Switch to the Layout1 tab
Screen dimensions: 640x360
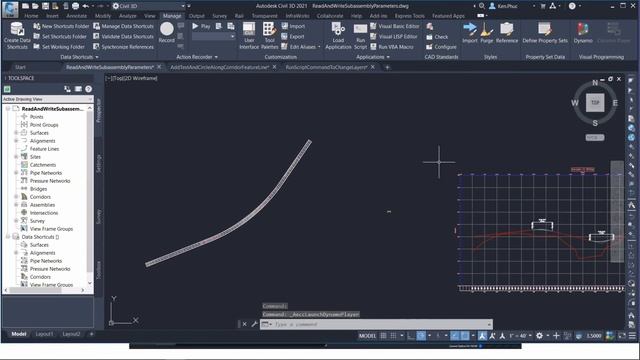tap(44, 334)
